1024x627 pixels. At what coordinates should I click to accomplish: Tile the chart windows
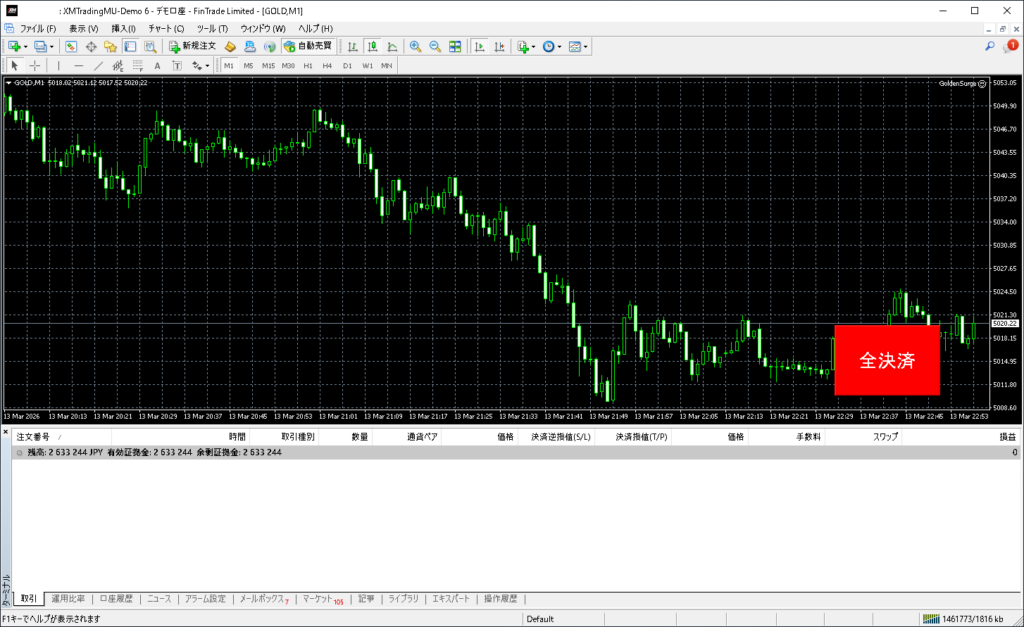tap(455, 46)
